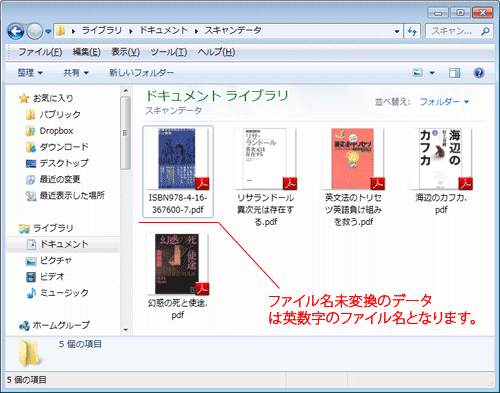The height and width of the screenshot is (393, 500).
Task: Select スキャンデータ in the address breadcrumb
Action: (233, 31)
